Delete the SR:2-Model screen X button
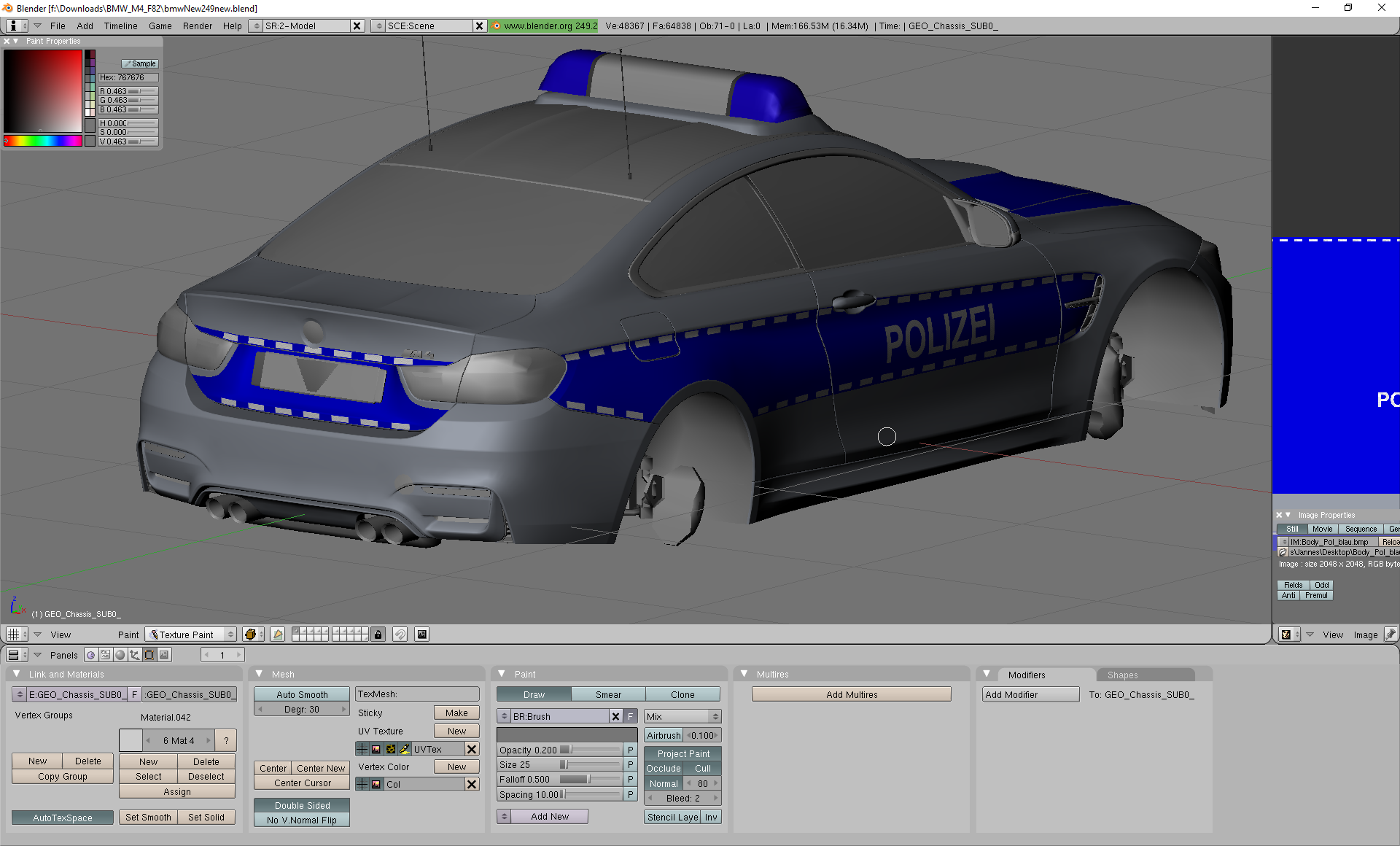This screenshot has width=1400, height=846. [357, 26]
